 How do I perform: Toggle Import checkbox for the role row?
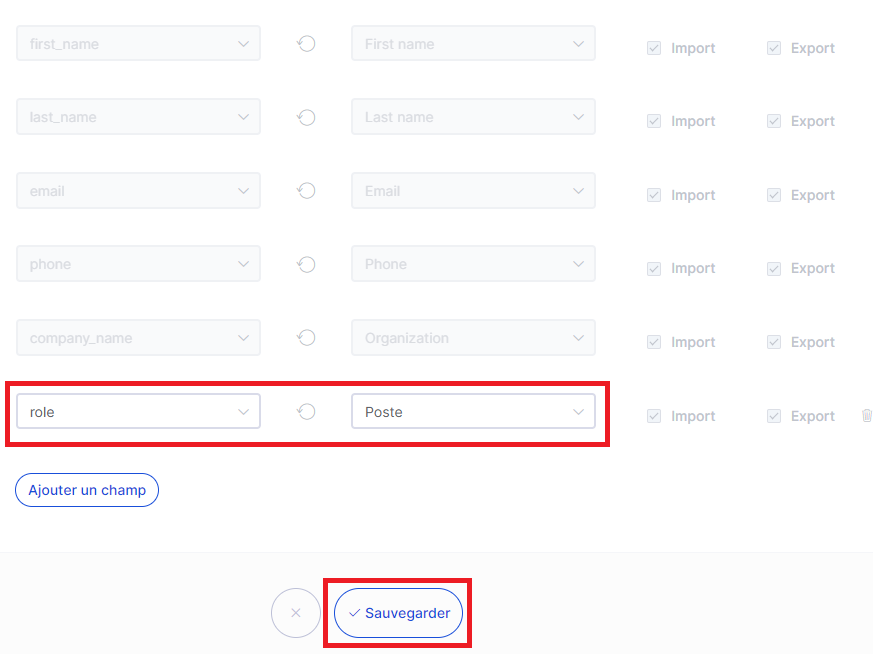(654, 416)
